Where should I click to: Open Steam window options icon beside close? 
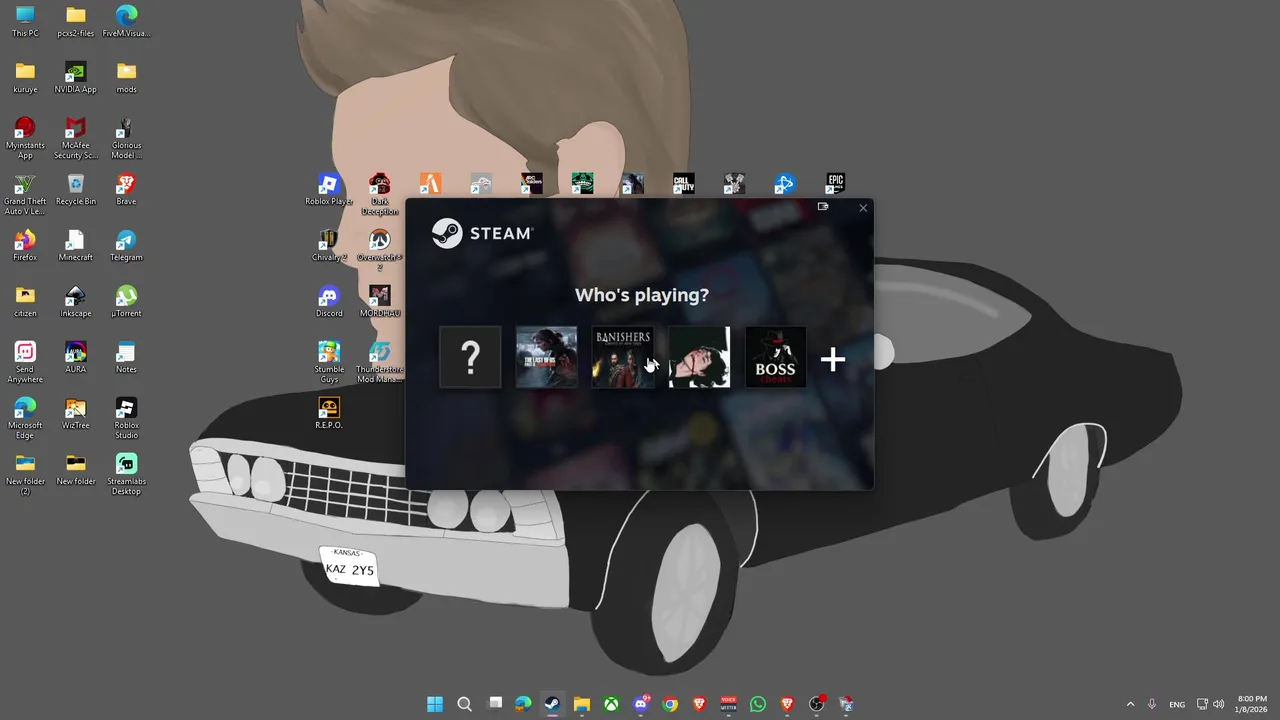[823, 207]
